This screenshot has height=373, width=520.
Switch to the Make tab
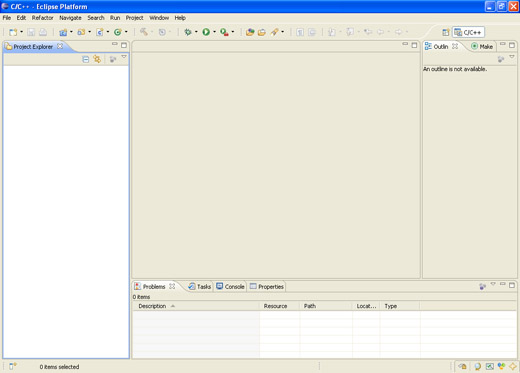coord(482,47)
